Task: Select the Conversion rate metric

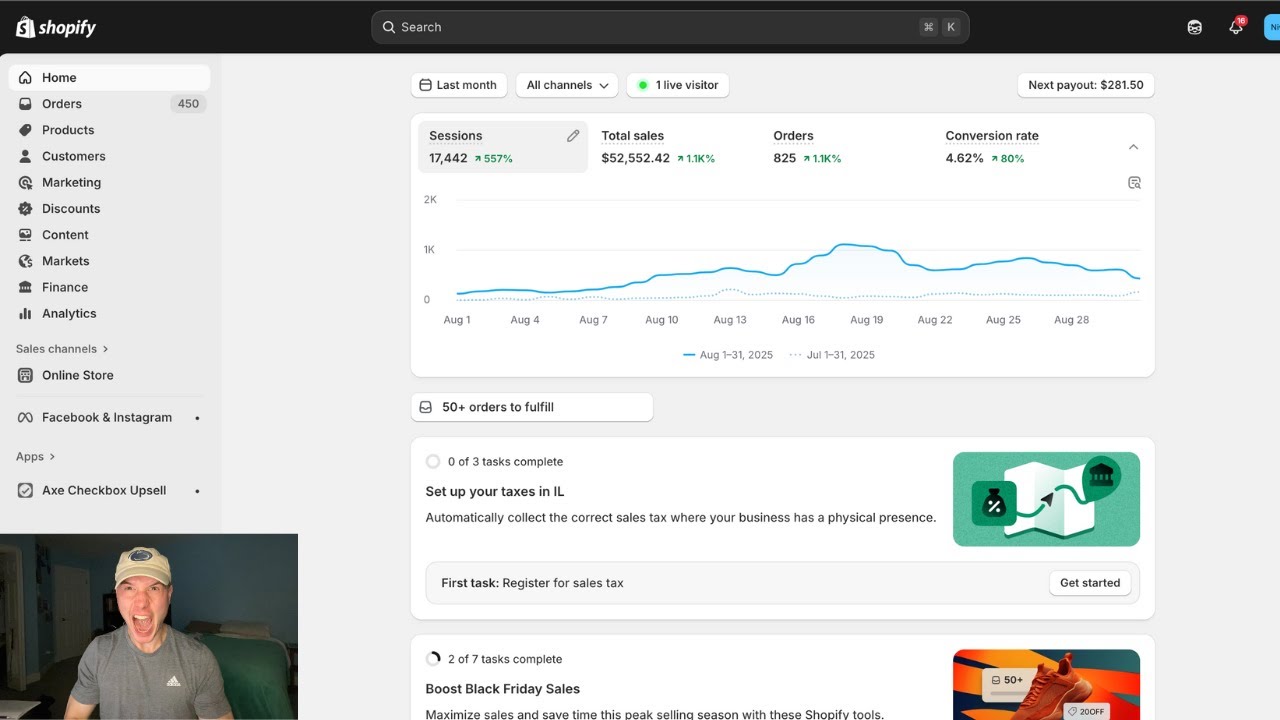Action: [x=1019, y=147]
